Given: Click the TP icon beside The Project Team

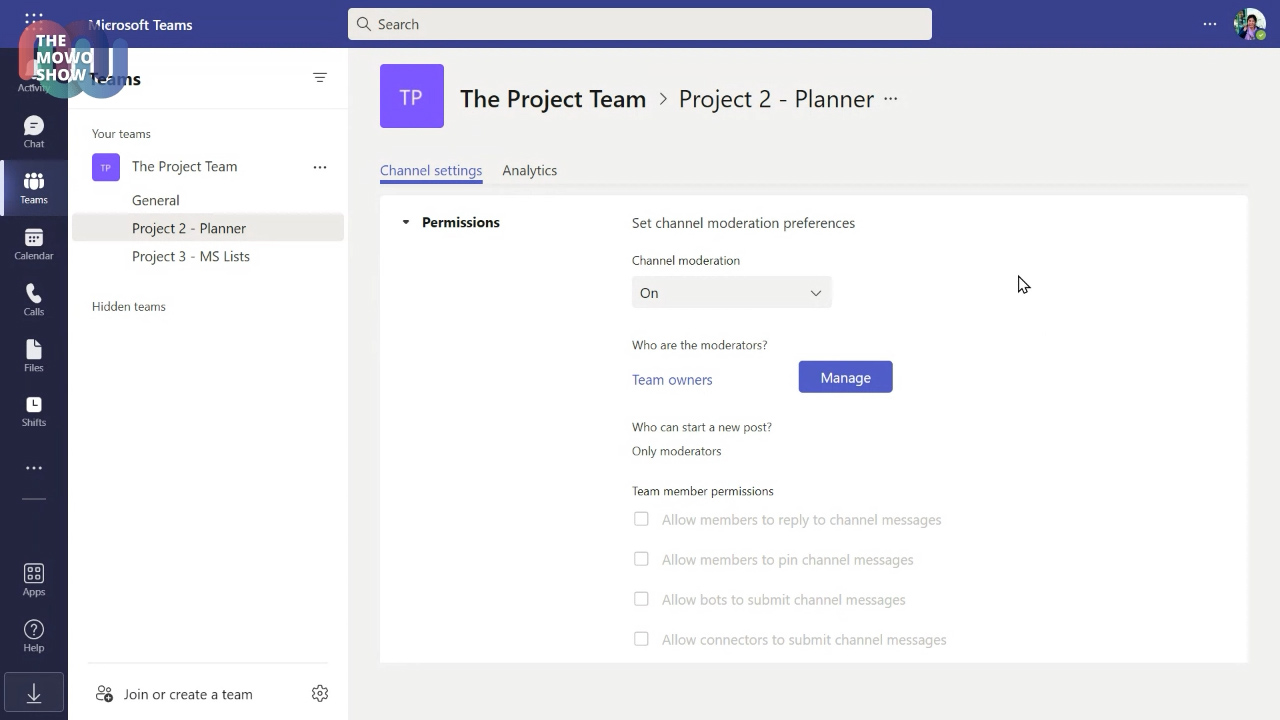Looking at the screenshot, I should pos(106,167).
